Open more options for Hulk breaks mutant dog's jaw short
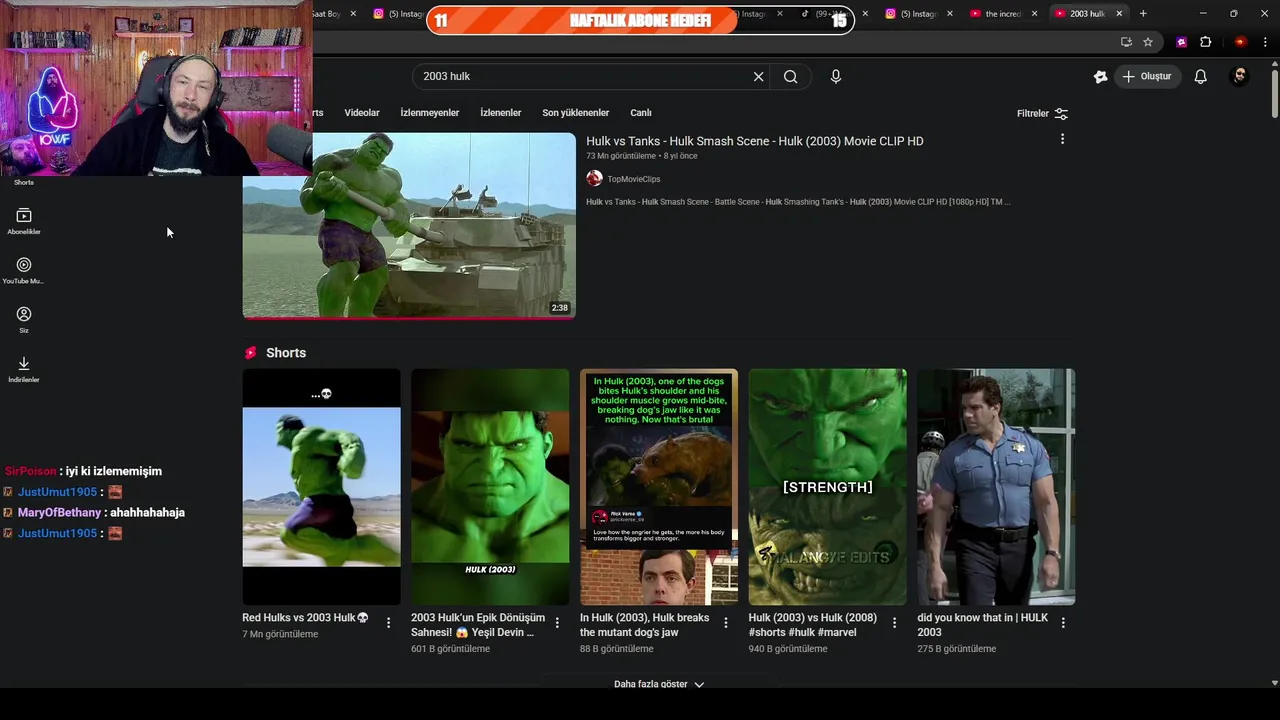This screenshot has height=720, width=1280. 726,623
